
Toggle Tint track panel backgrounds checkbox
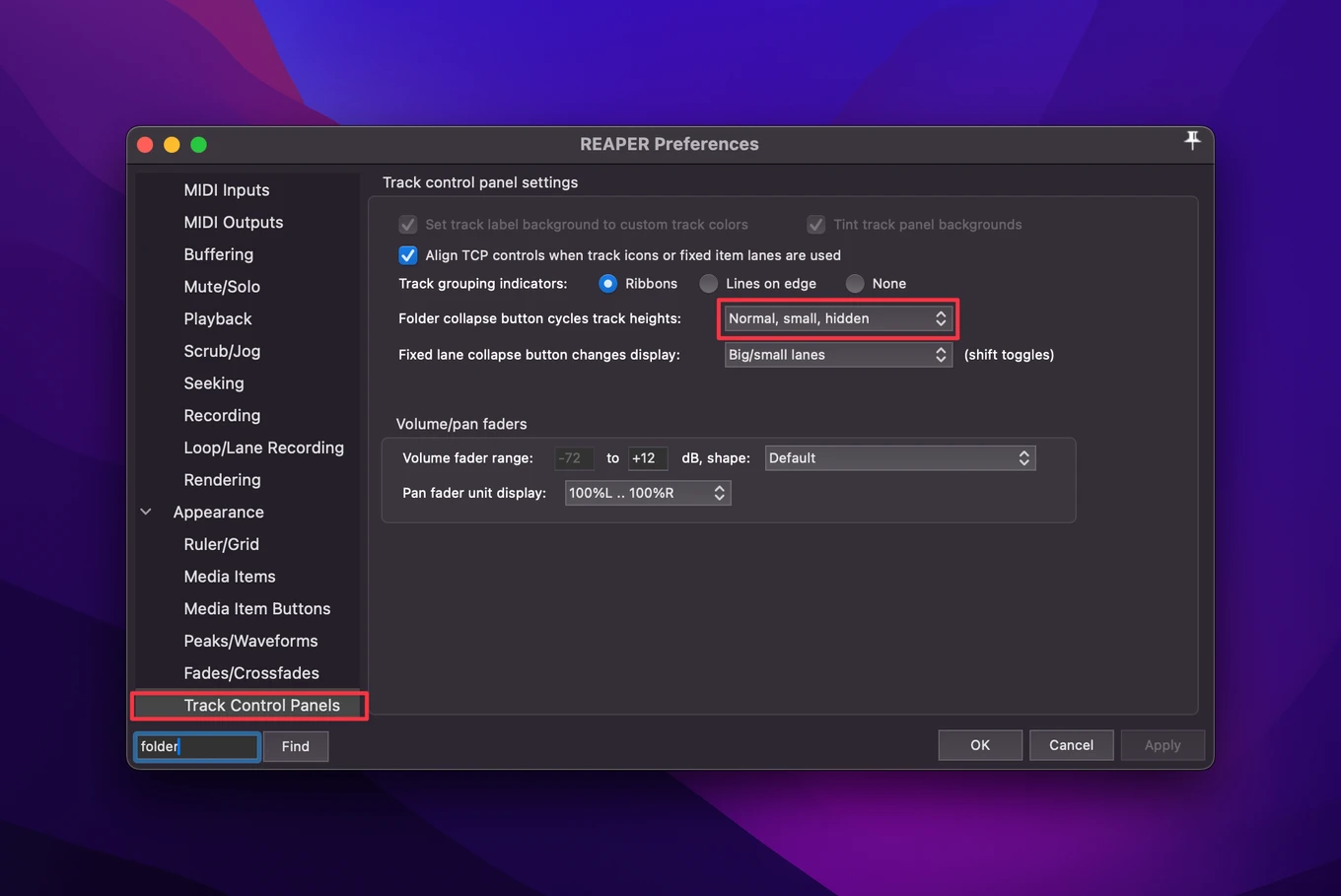(816, 225)
